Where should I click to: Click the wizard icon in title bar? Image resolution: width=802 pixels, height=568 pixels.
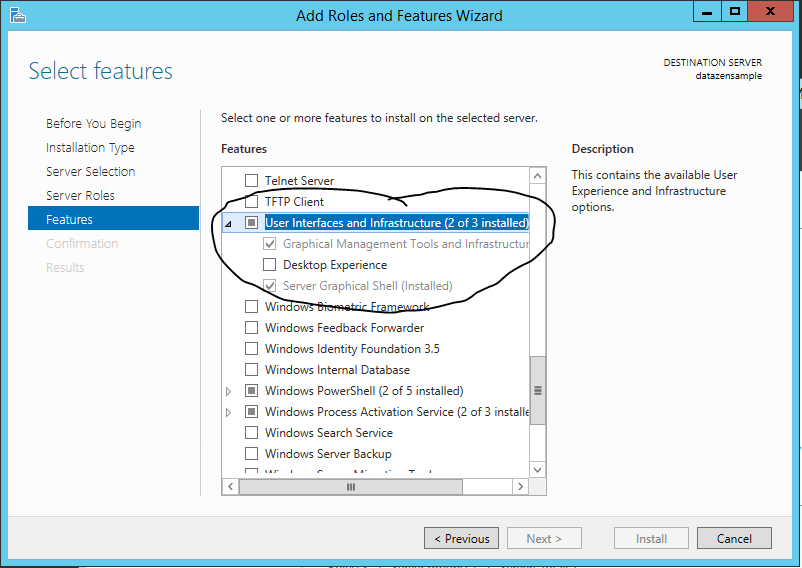tap(18, 15)
